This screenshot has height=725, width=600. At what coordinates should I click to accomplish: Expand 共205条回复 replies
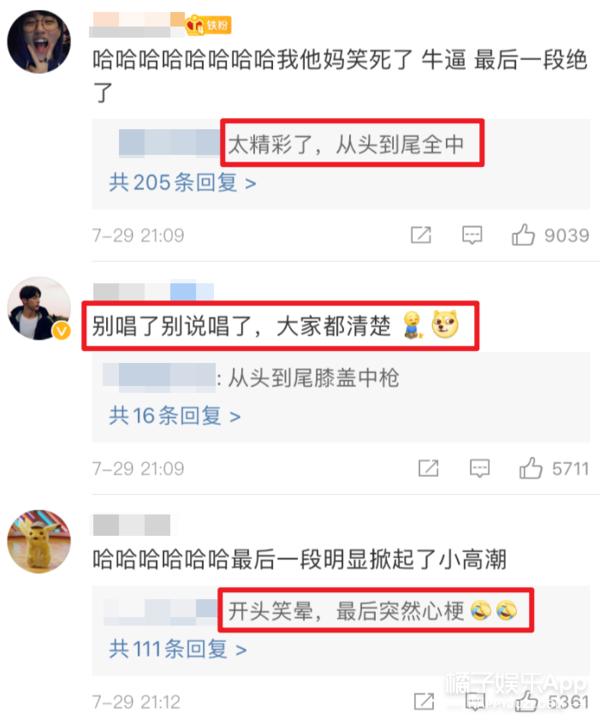pos(183,183)
